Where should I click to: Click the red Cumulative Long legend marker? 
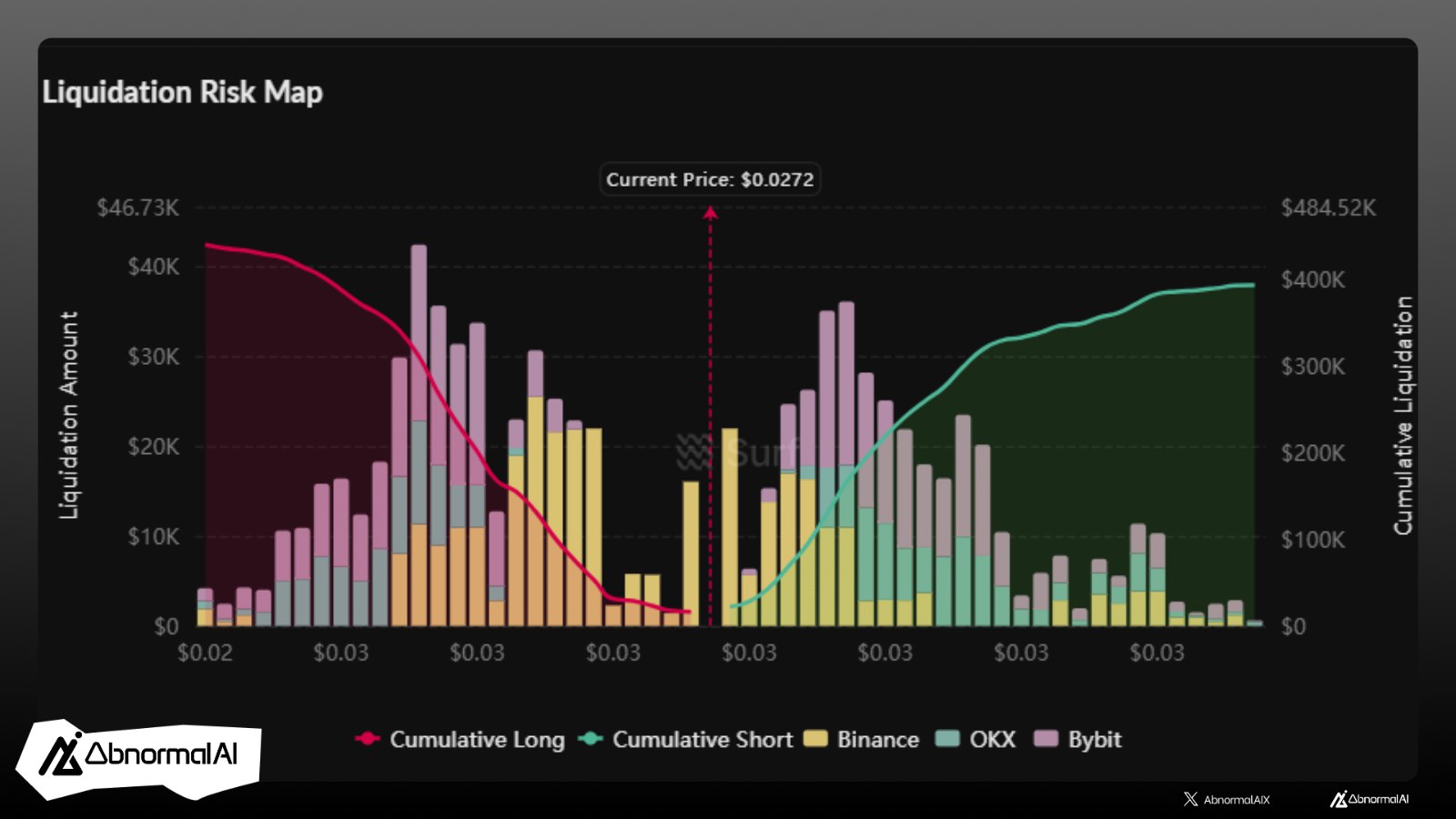click(x=368, y=739)
